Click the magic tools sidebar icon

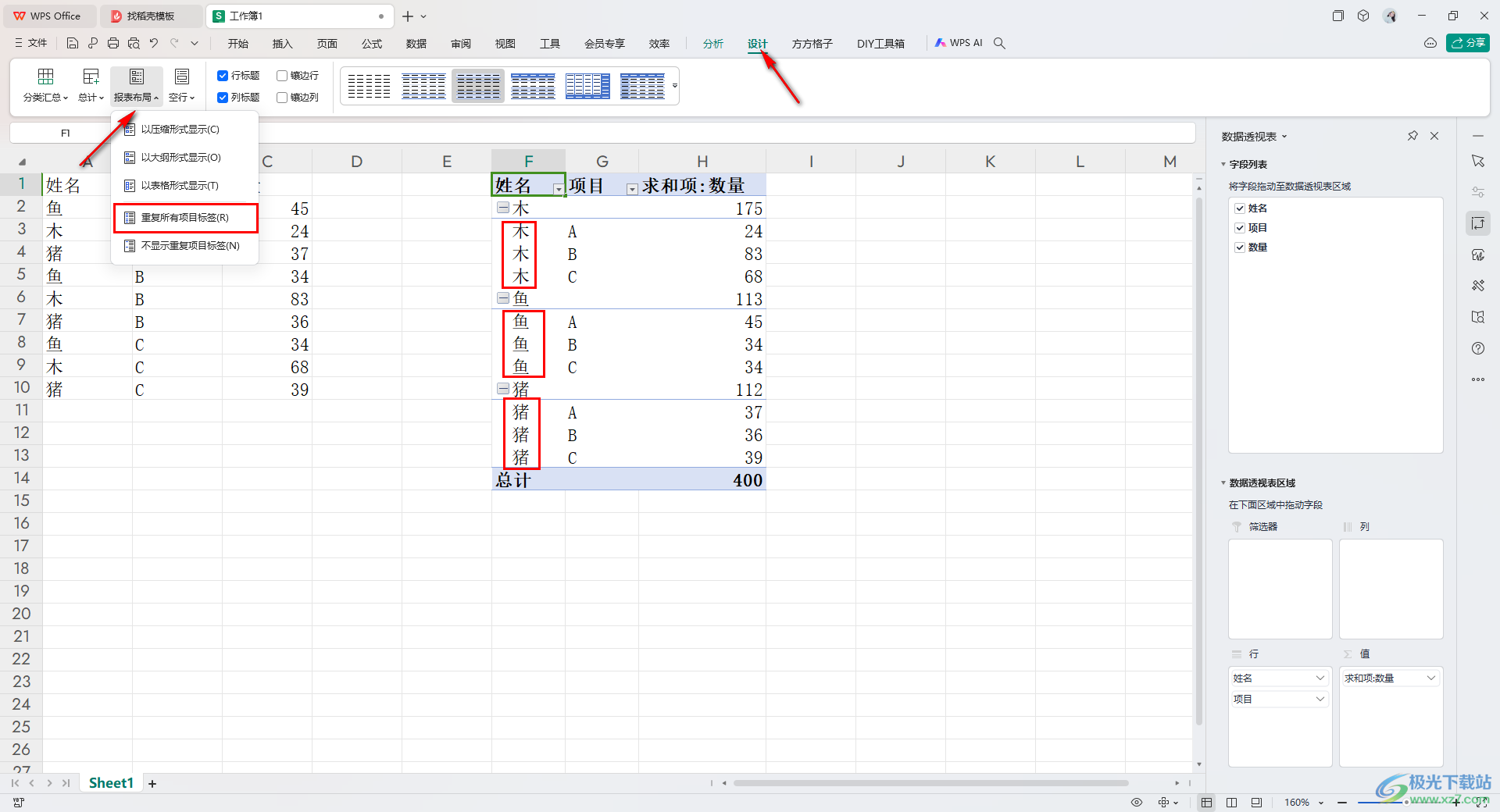1478,286
